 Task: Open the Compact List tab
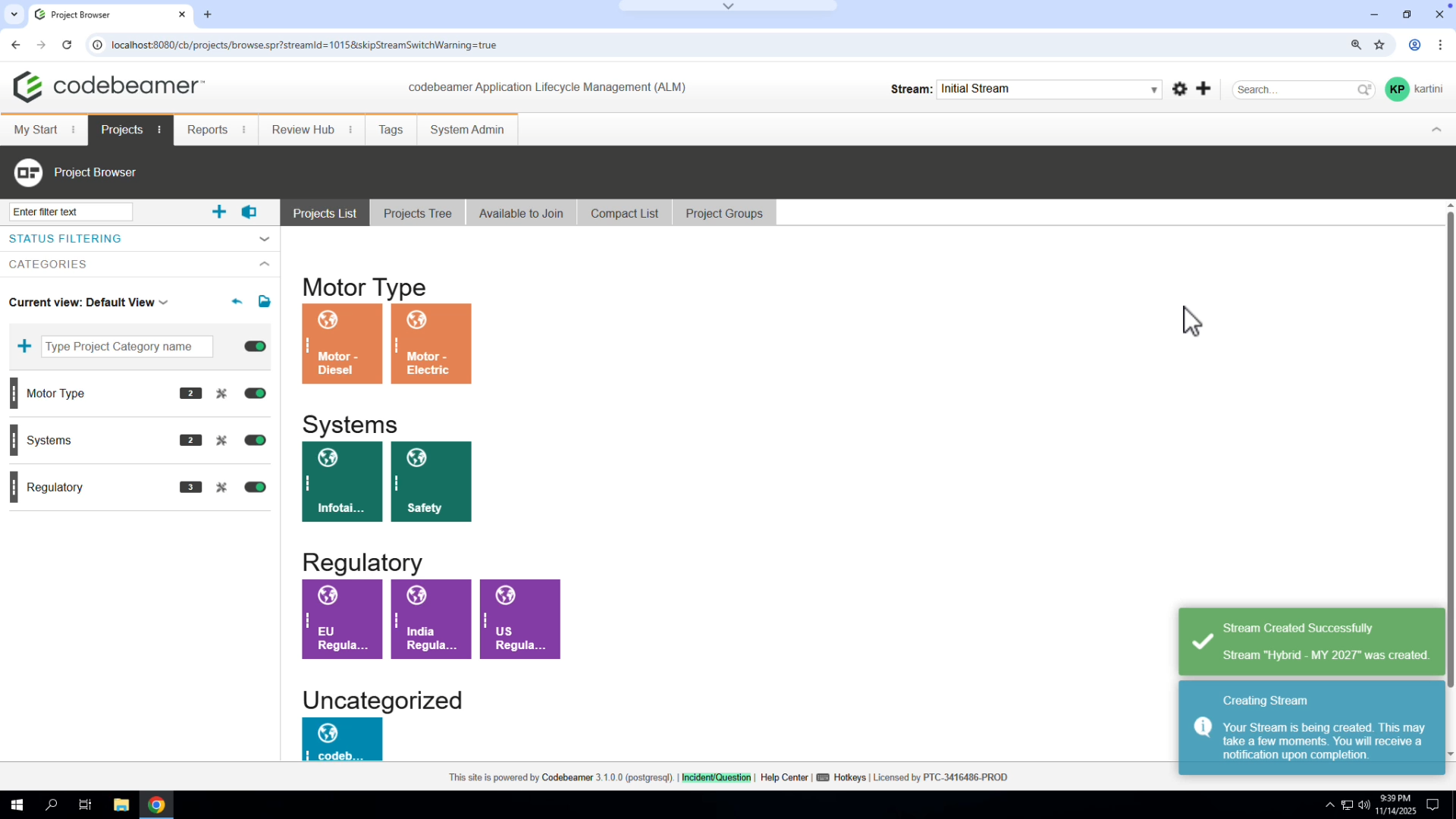pos(624,213)
